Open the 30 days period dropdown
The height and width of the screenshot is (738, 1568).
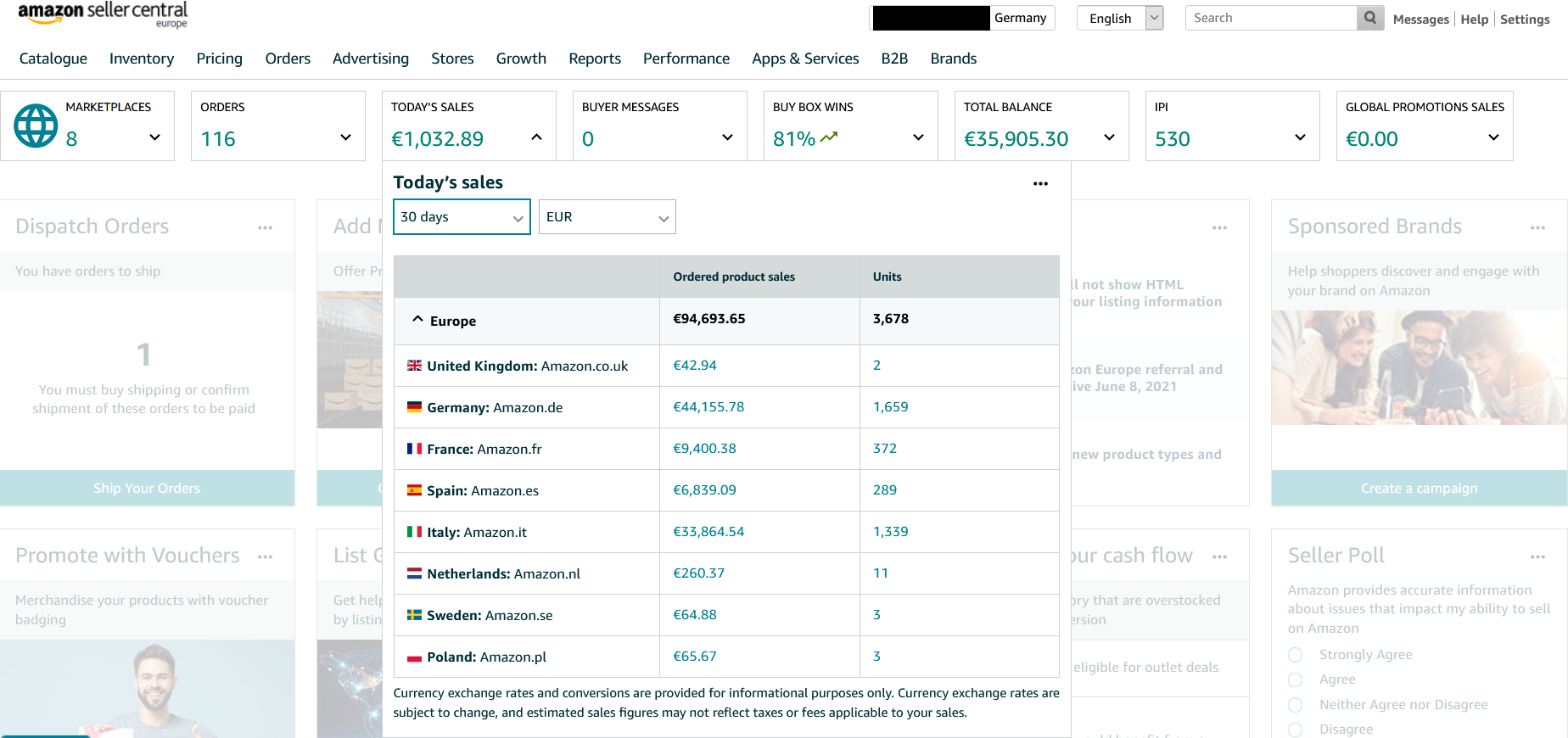pyautogui.click(x=462, y=217)
